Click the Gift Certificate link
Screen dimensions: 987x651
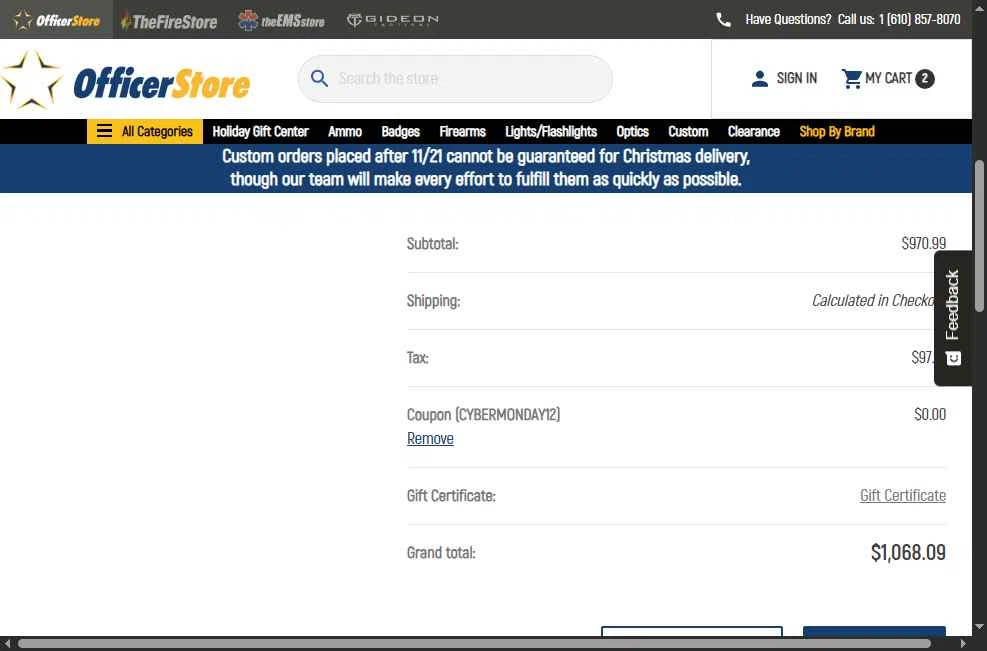tap(903, 495)
